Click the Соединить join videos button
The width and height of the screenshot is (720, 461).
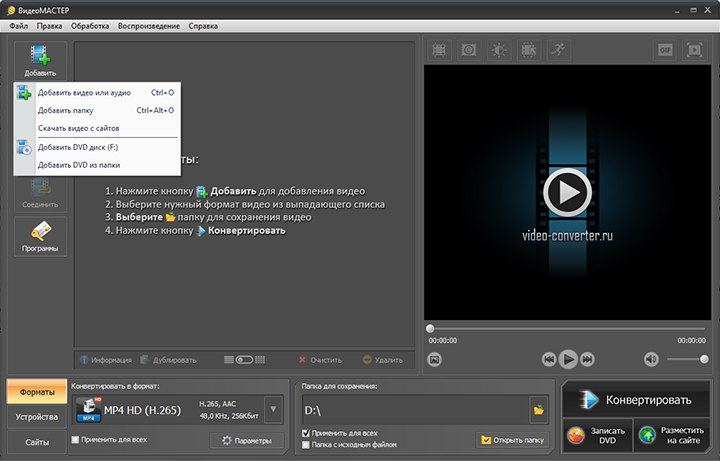point(40,193)
